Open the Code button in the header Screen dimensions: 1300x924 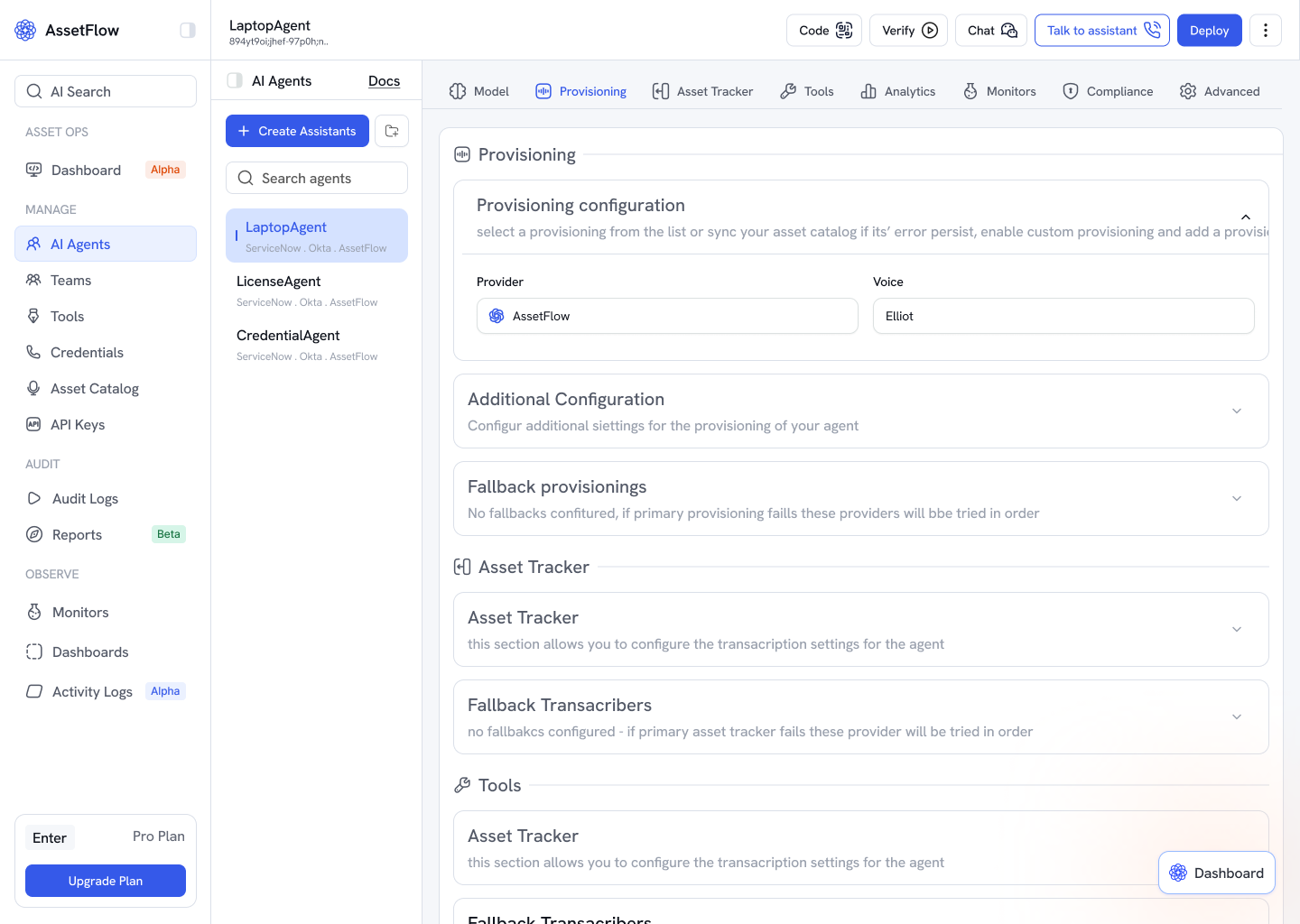click(824, 31)
